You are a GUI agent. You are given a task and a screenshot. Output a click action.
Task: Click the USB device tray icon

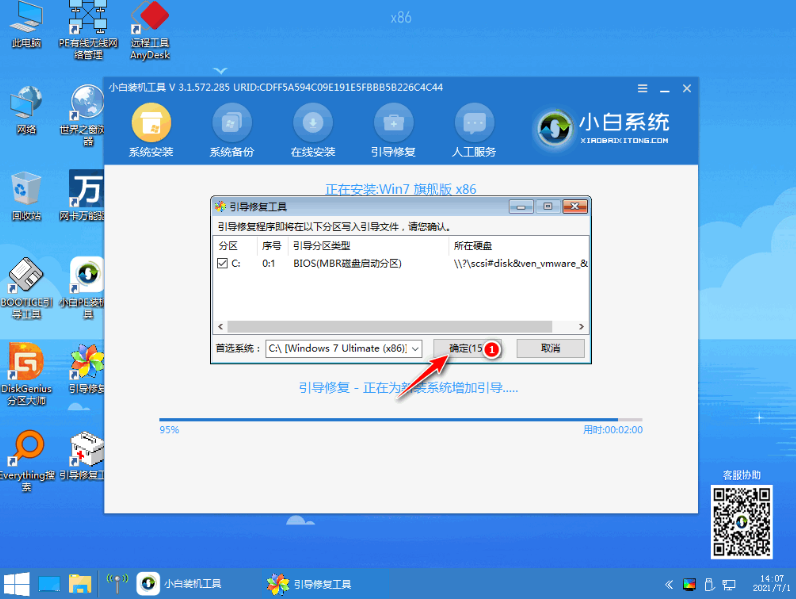point(709,585)
